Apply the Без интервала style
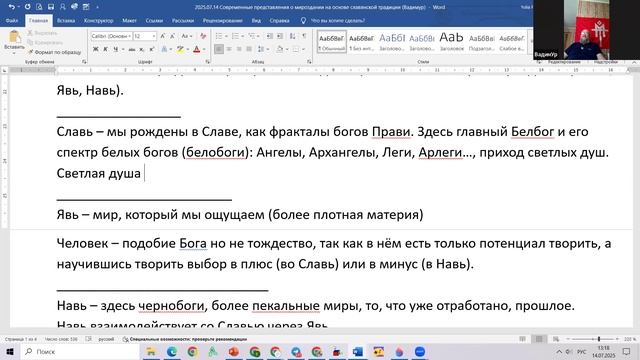 [x=361, y=42]
